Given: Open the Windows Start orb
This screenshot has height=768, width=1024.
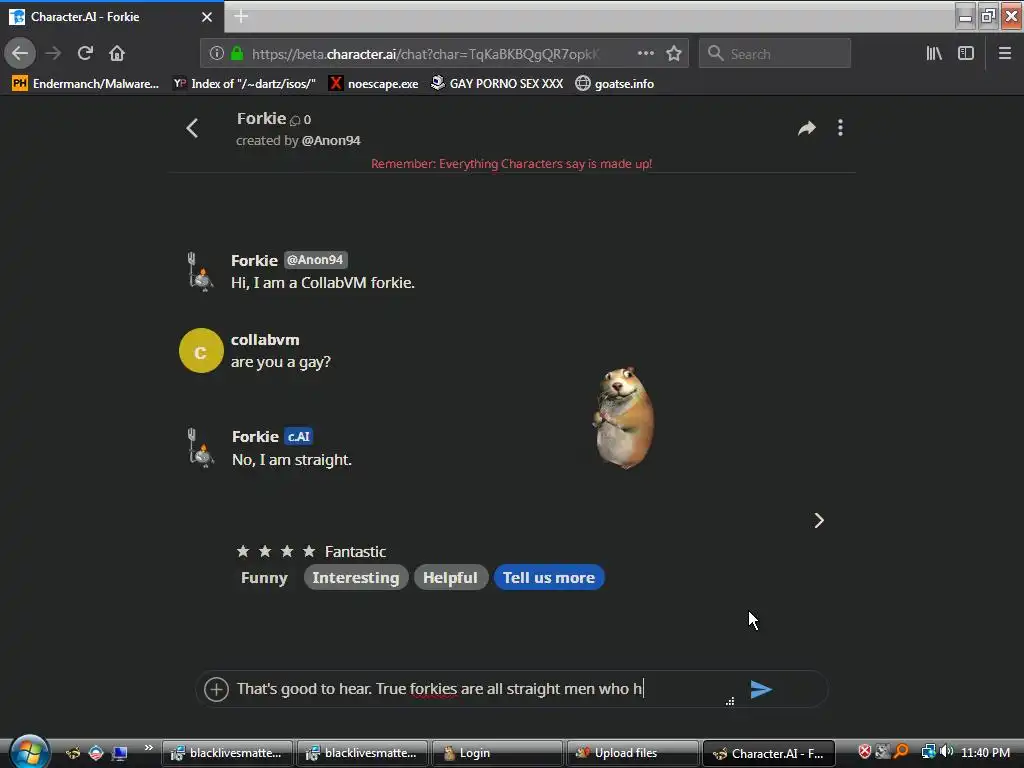Looking at the screenshot, I should click(29, 752).
